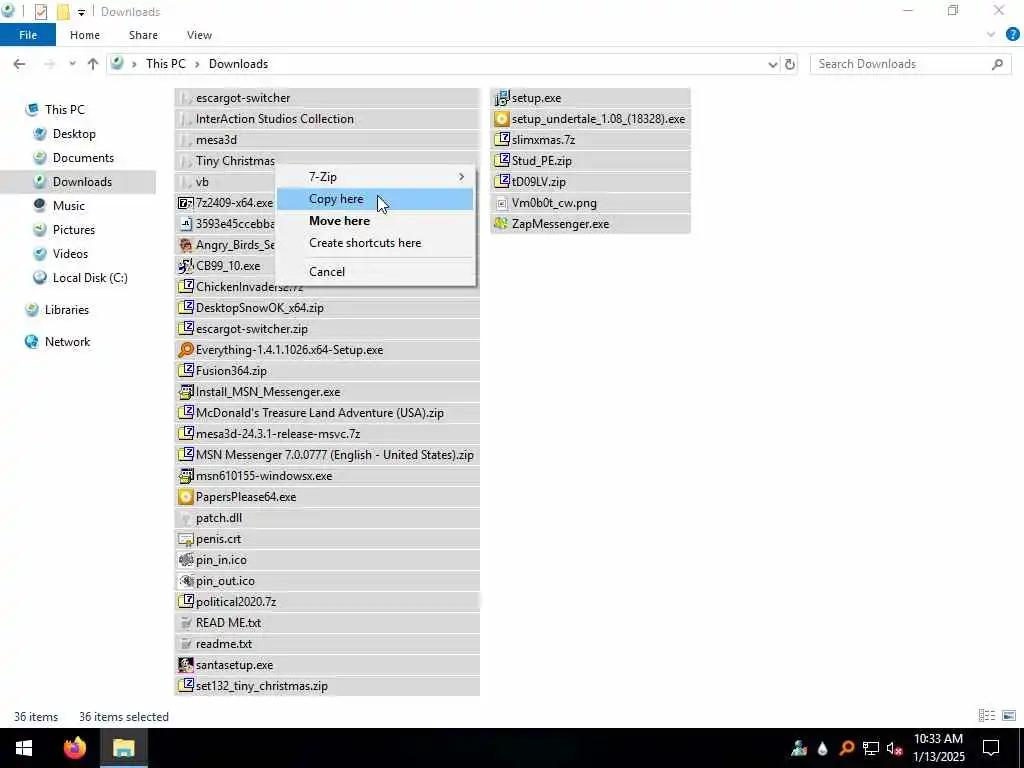Switch to large icons view button
1024x768 pixels.
(1009, 716)
